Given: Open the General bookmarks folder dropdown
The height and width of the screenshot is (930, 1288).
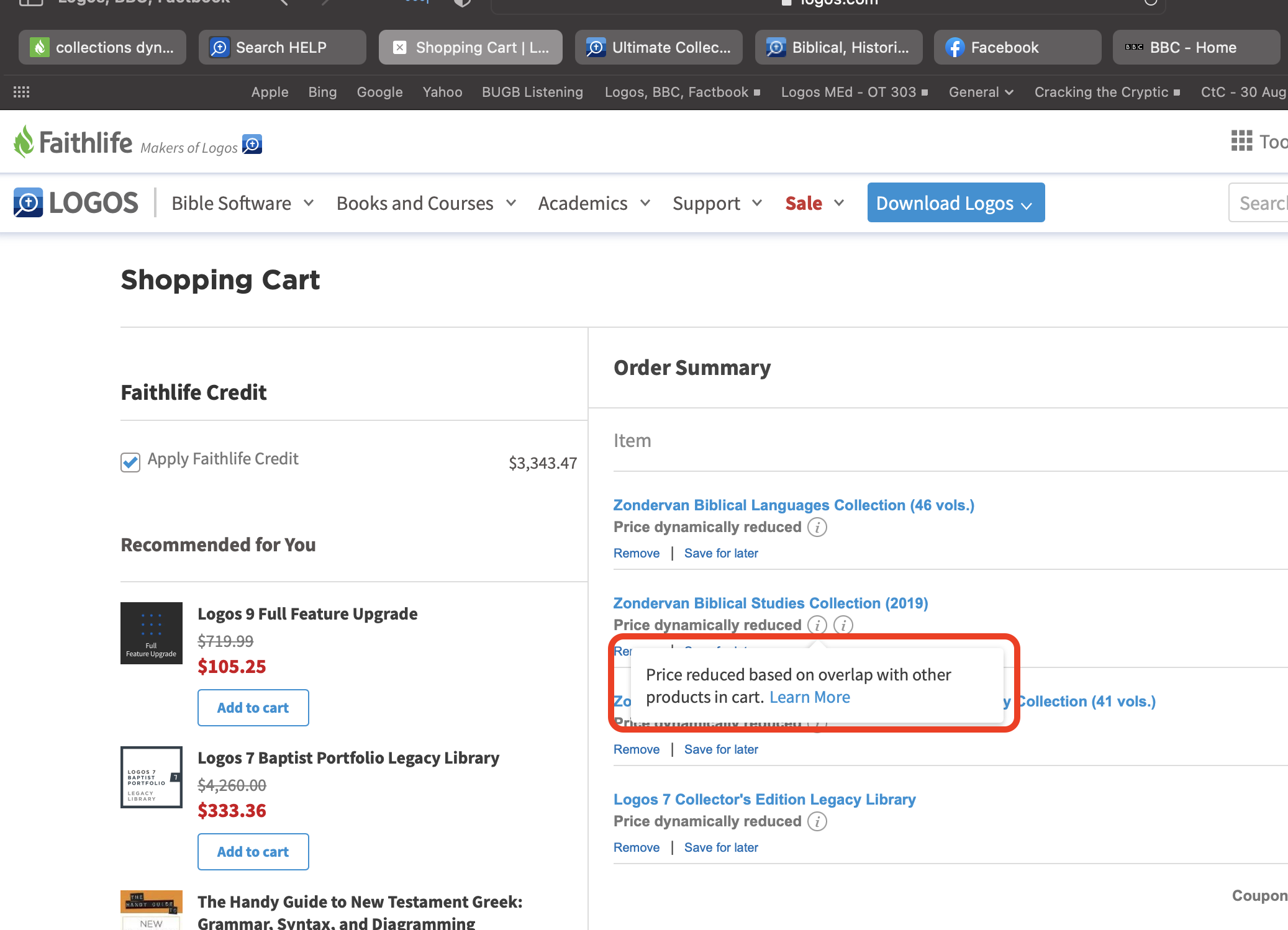Looking at the screenshot, I should tap(981, 92).
